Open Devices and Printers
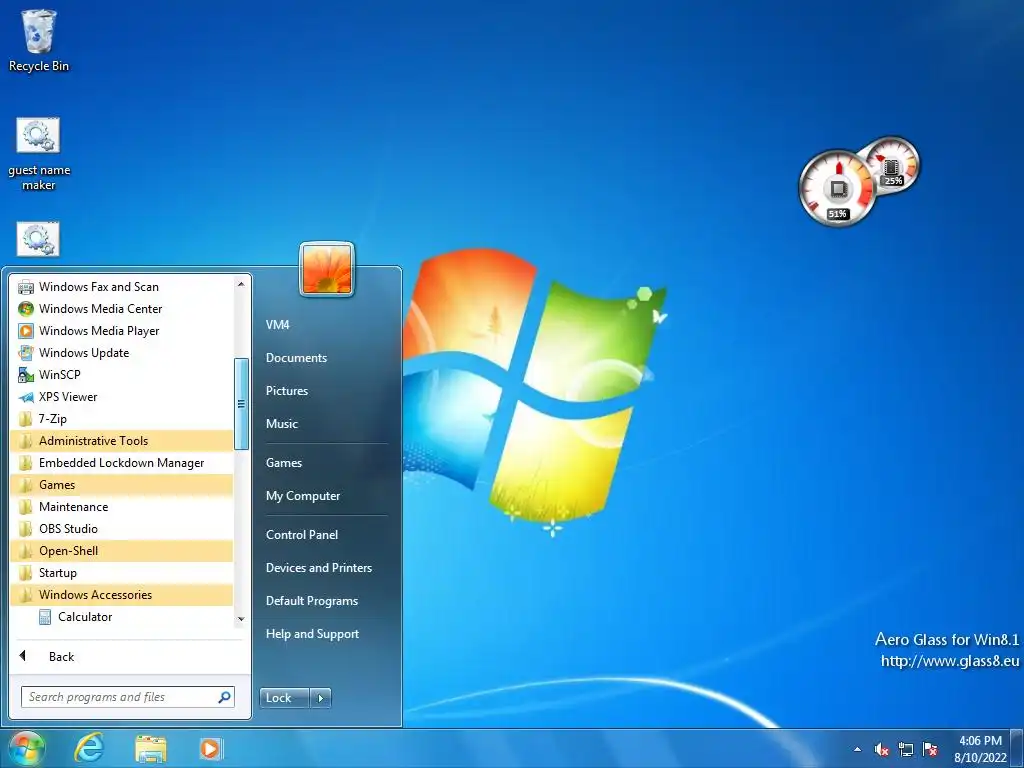 coord(319,568)
